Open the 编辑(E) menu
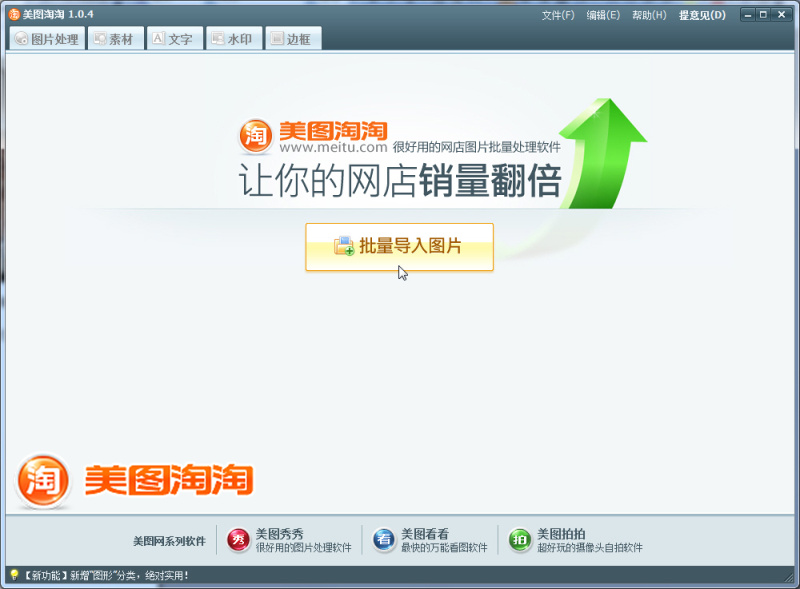Image resolution: width=800 pixels, height=589 pixels. [603, 15]
